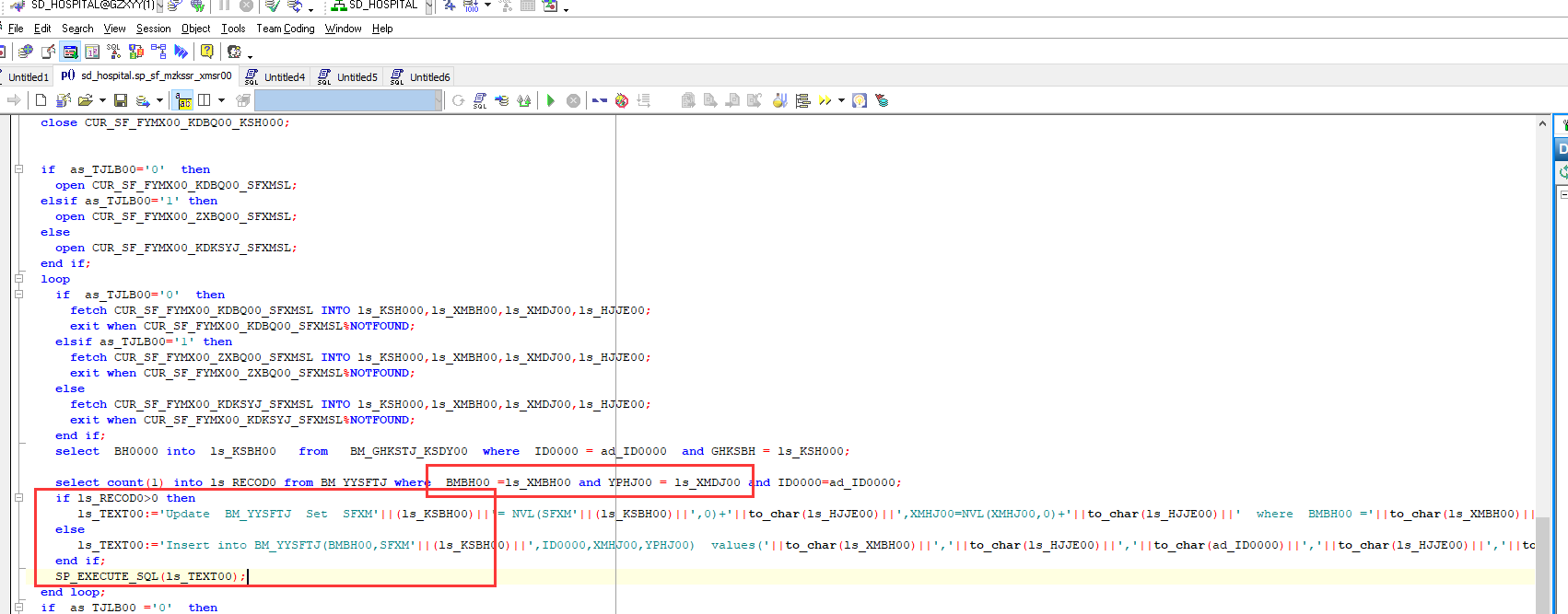Viewport: 1568px width, 614px height.
Task: Open the Help menu
Action: (x=382, y=29)
